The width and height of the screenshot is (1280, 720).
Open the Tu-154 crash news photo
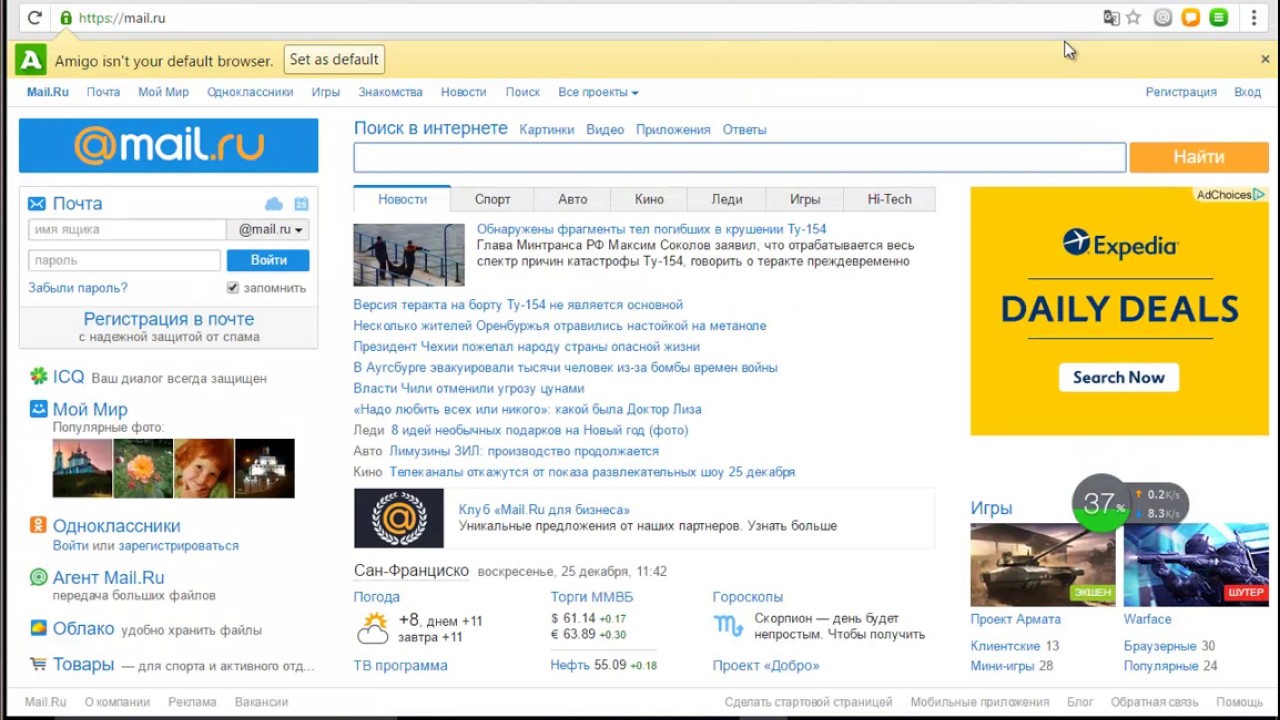coord(409,255)
